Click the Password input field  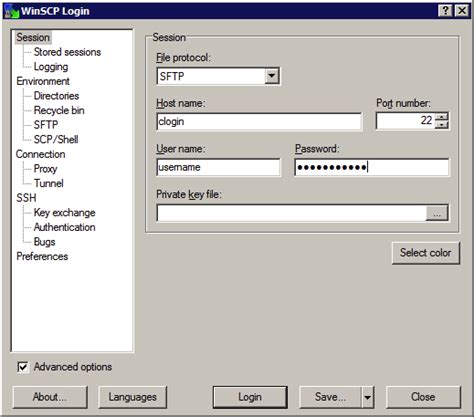372,167
